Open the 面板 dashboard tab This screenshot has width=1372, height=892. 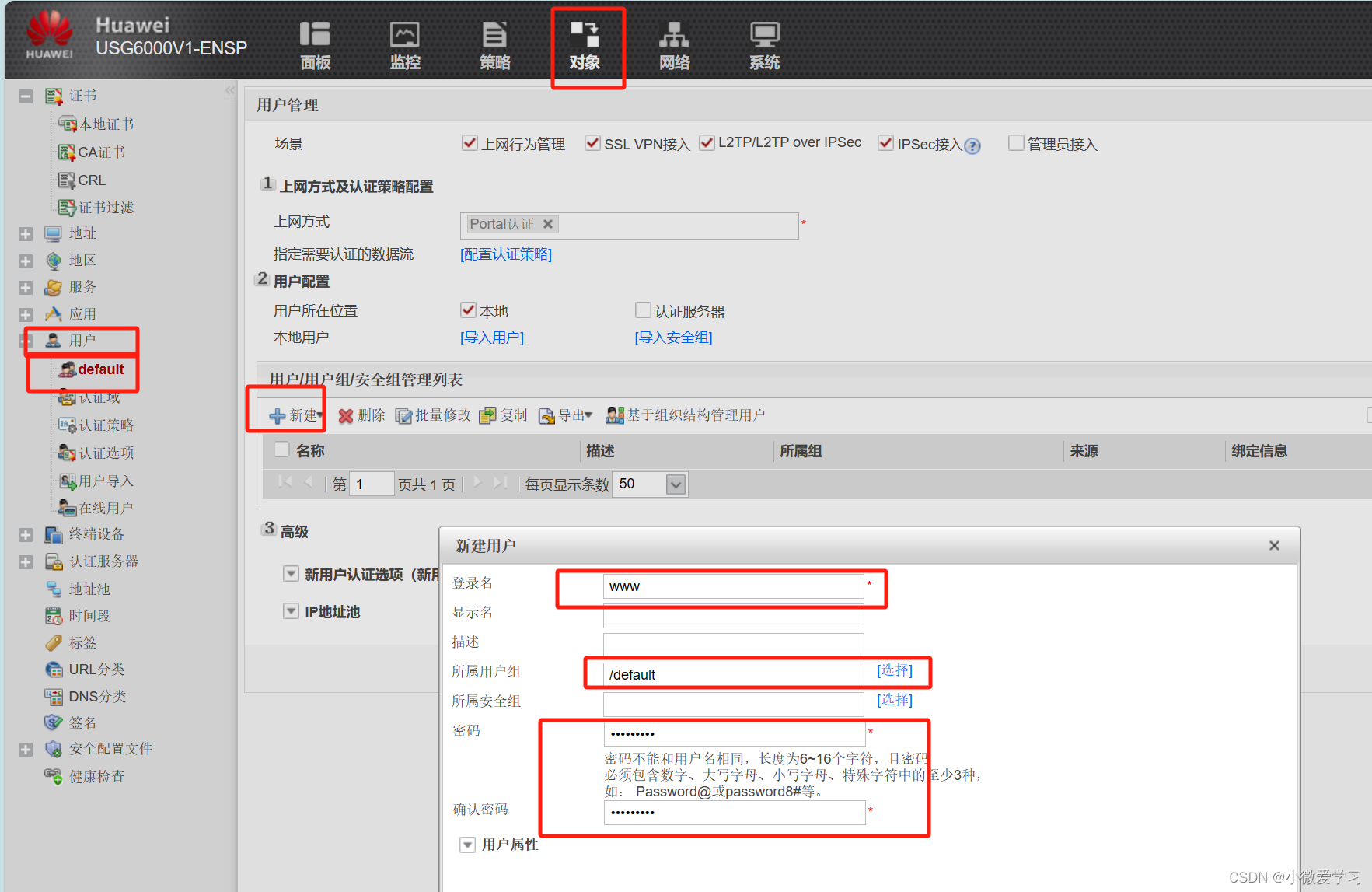coord(315,46)
